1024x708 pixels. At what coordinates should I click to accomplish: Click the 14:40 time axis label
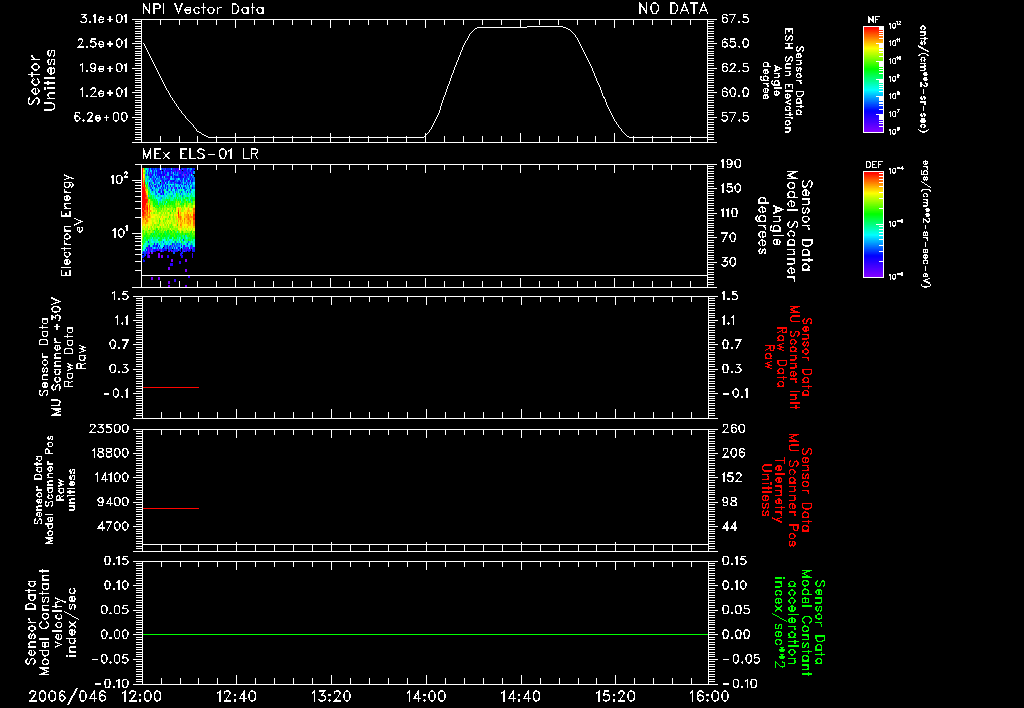(520, 696)
